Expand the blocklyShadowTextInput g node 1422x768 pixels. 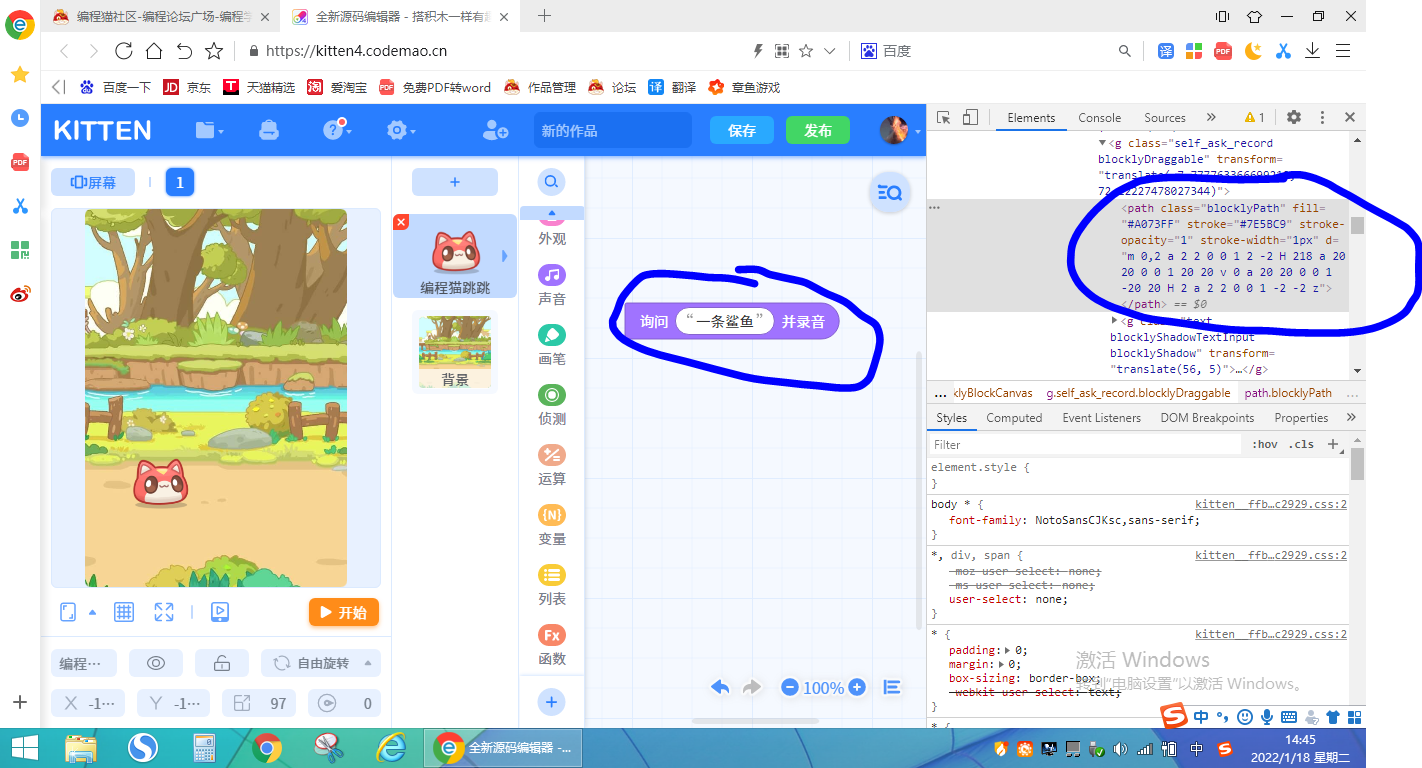pyautogui.click(x=1115, y=321)
